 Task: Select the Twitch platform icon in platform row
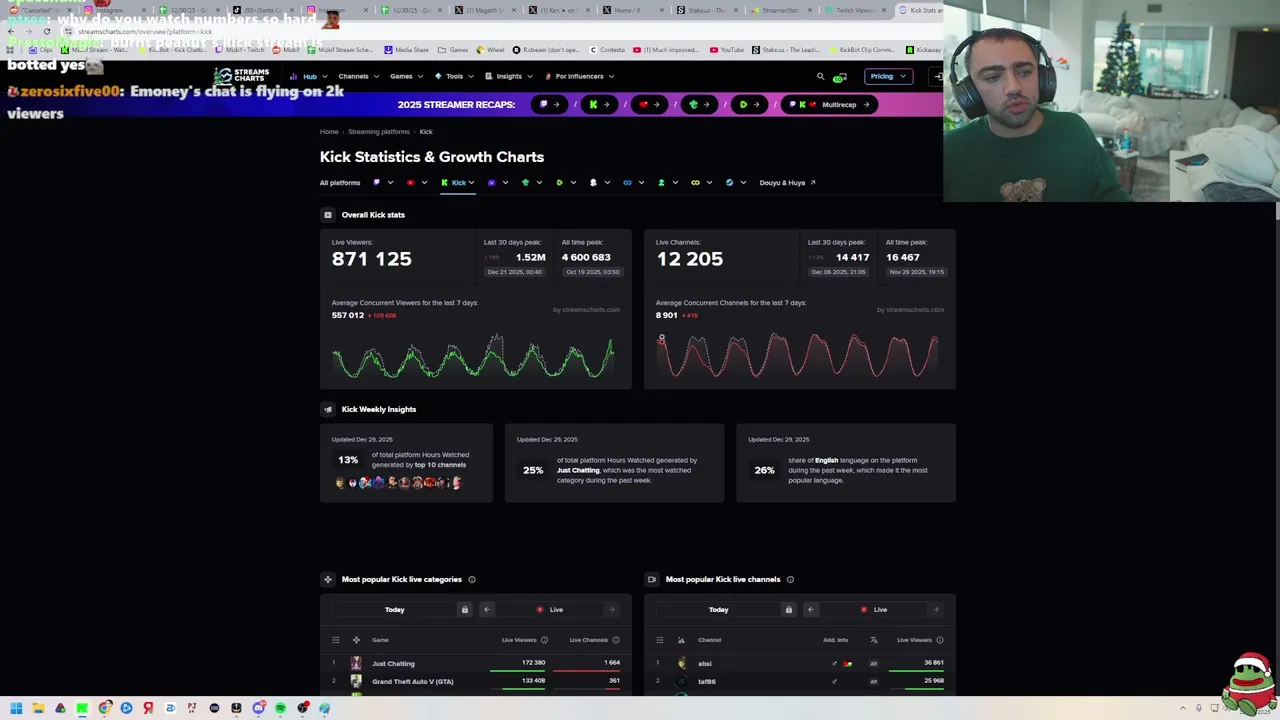coord(377,183)
